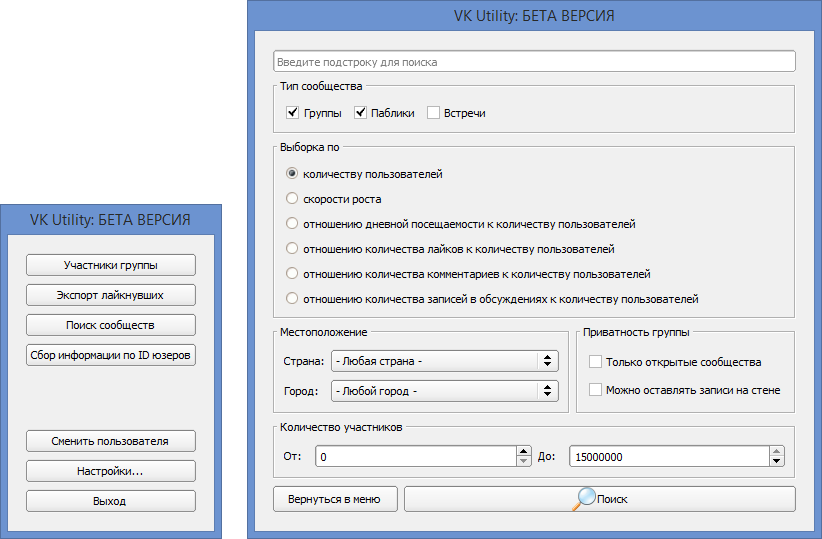This screenshot has height=539, width=822.
Task: Decrease the До value with down arrow
Action: 777,461
